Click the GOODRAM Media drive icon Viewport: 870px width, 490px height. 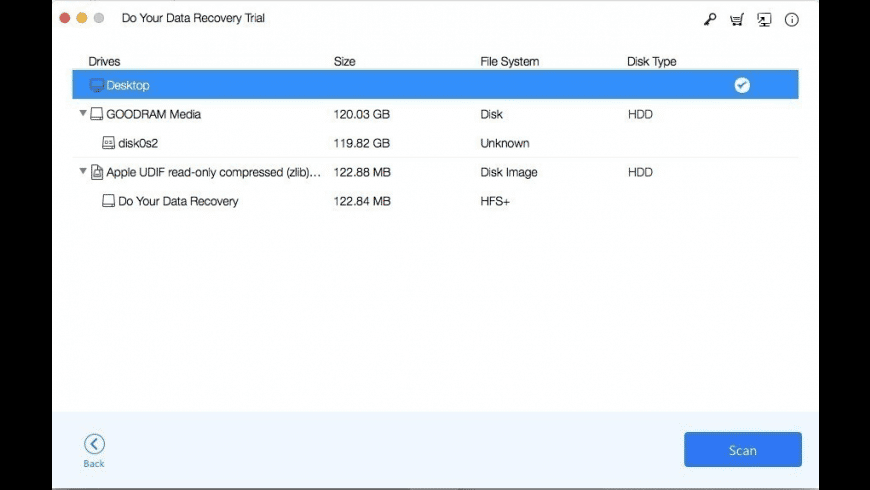coord(97,114)
